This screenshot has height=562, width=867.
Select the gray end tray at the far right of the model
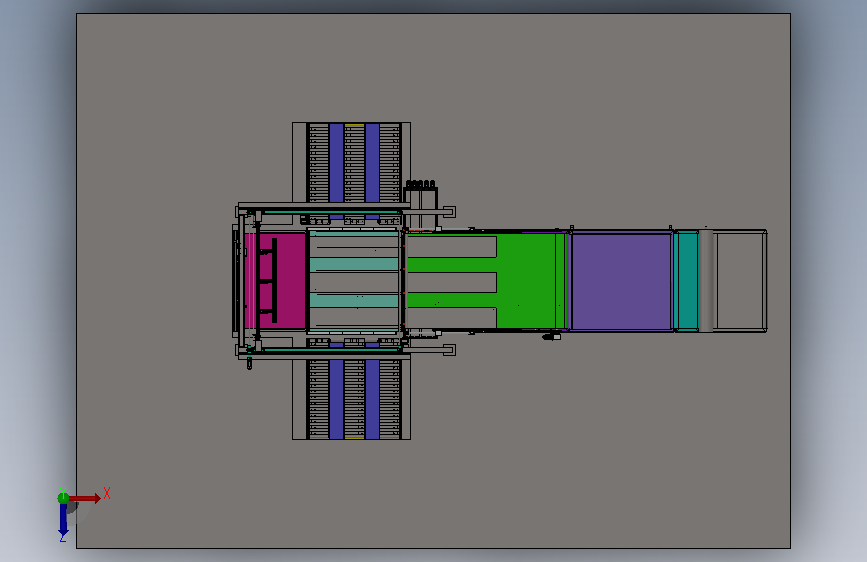coord(739,281)
